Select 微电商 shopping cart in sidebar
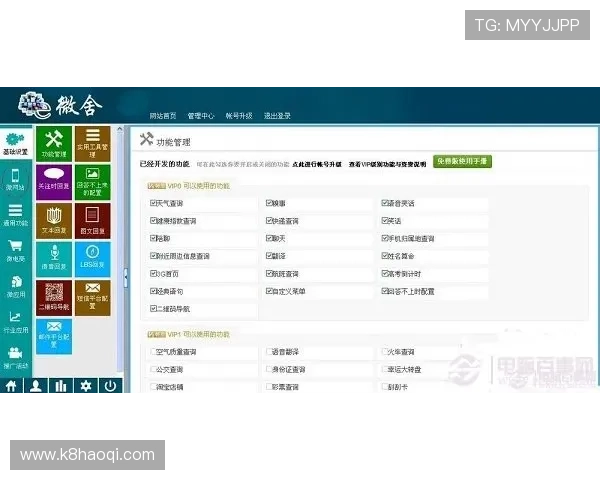Screen dimensions: 600x480 click(x=15, y=251)
